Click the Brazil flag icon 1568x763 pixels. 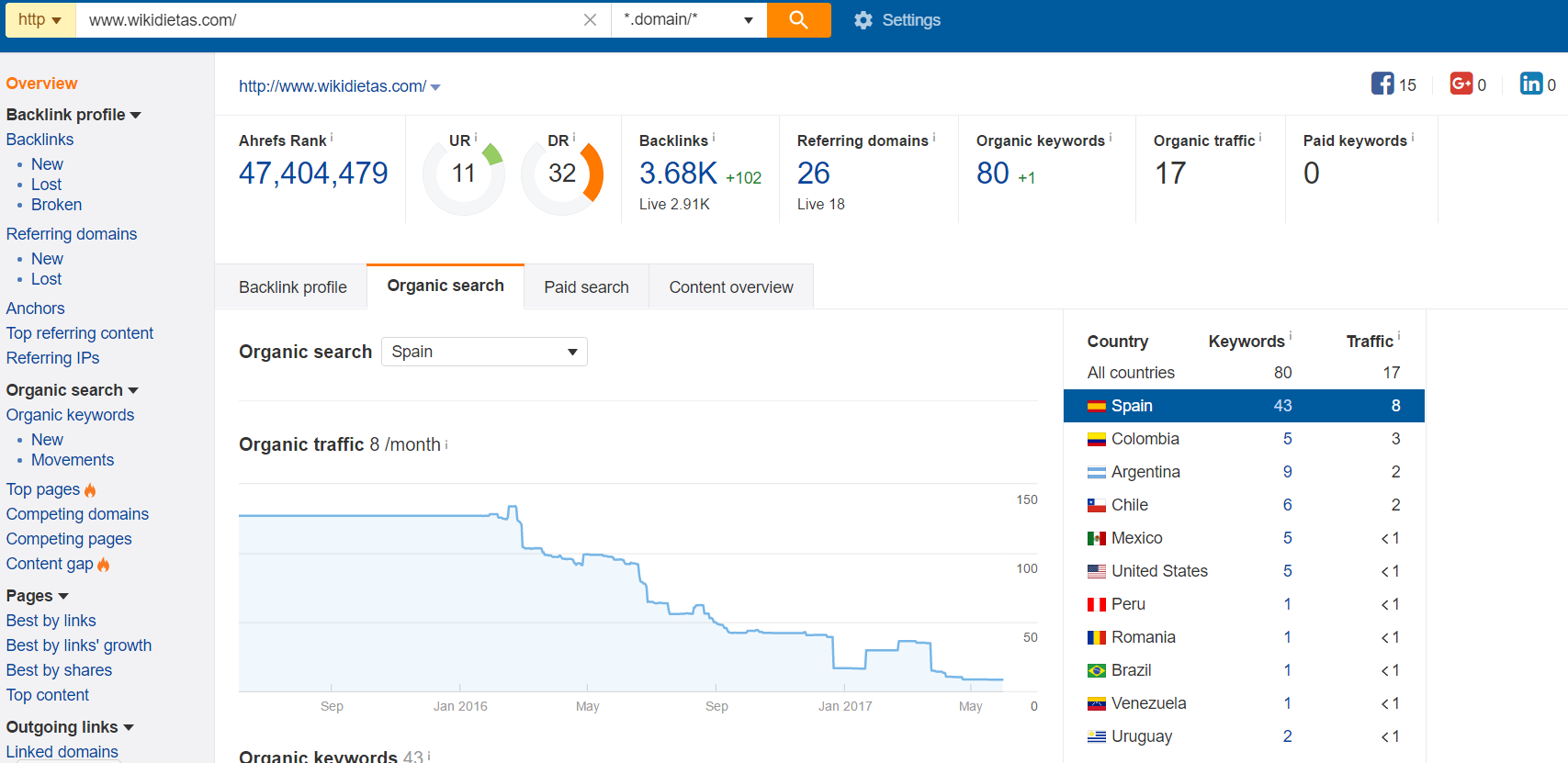click(1097, 671)
